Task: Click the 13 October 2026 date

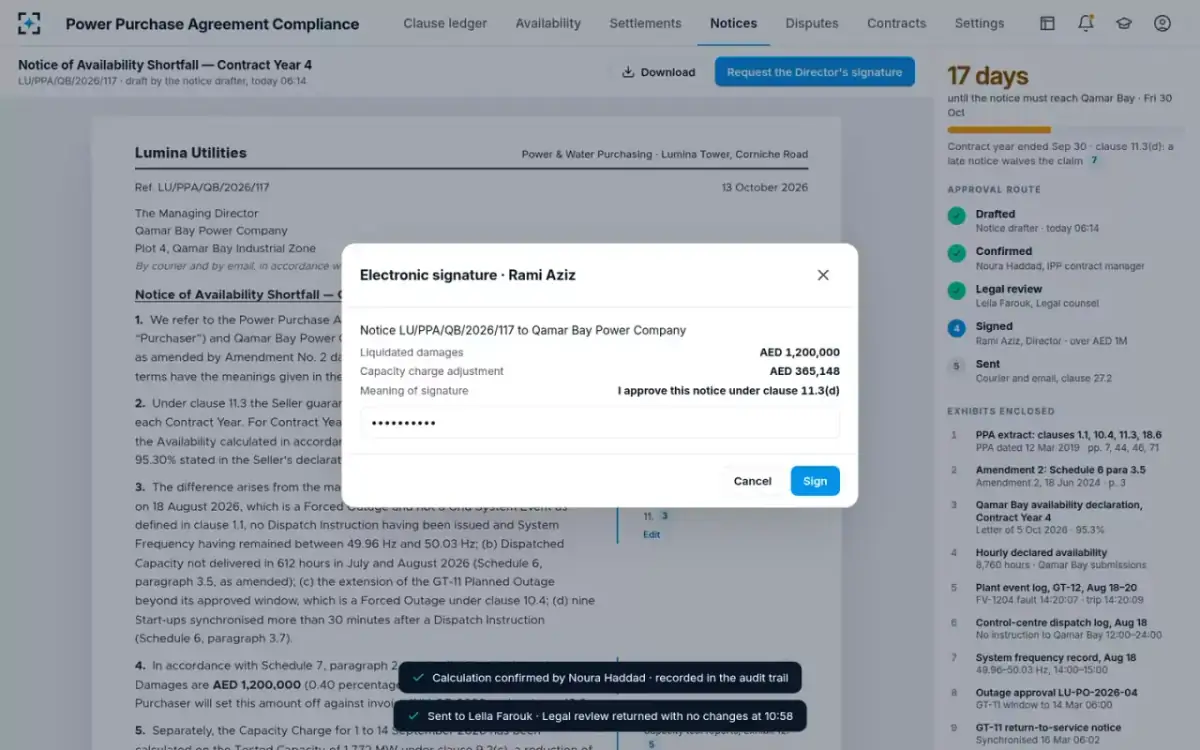Action: coord(764,187)
